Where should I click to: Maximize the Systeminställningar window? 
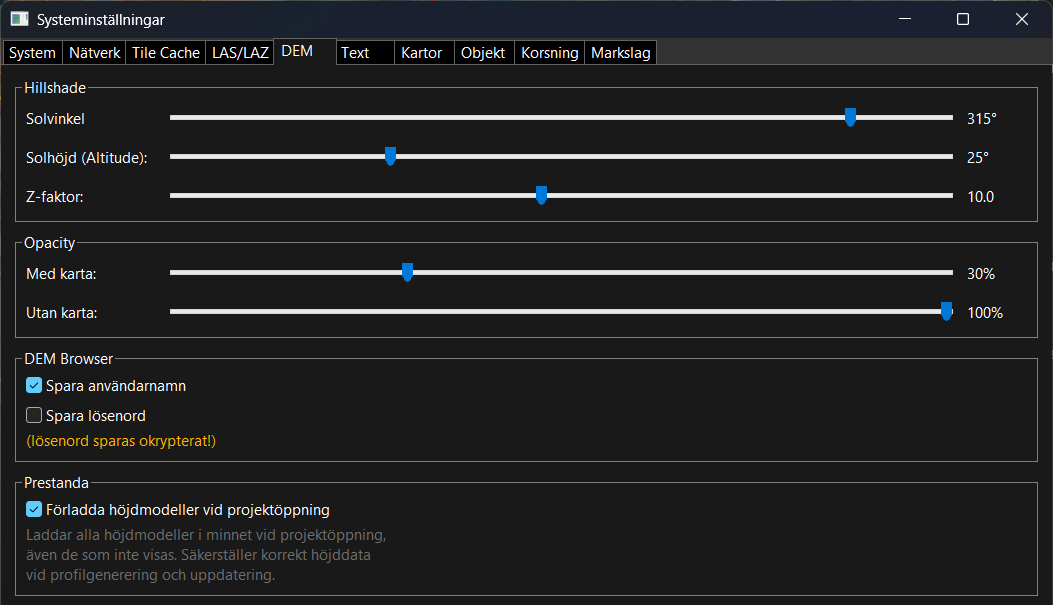tap(962, 19)
